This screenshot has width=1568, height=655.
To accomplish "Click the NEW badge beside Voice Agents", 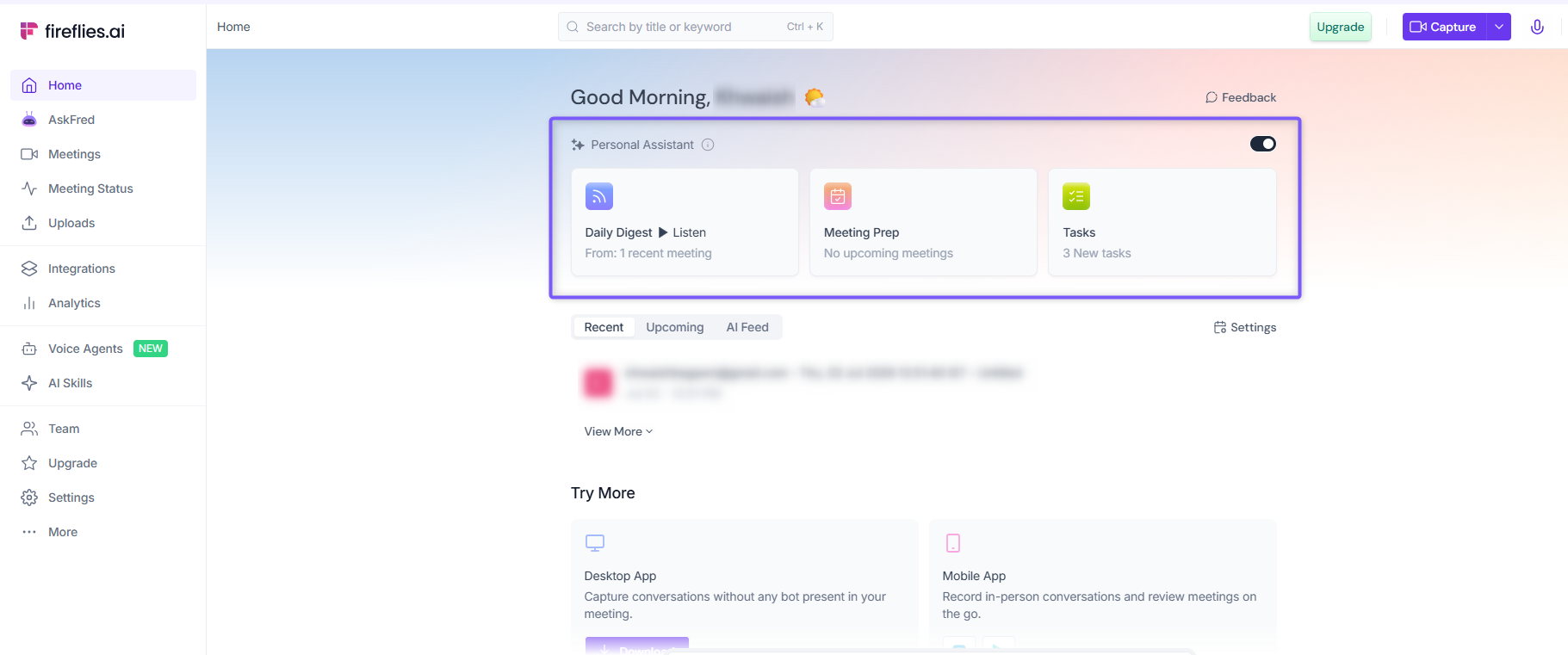I will tap(151, 349).
